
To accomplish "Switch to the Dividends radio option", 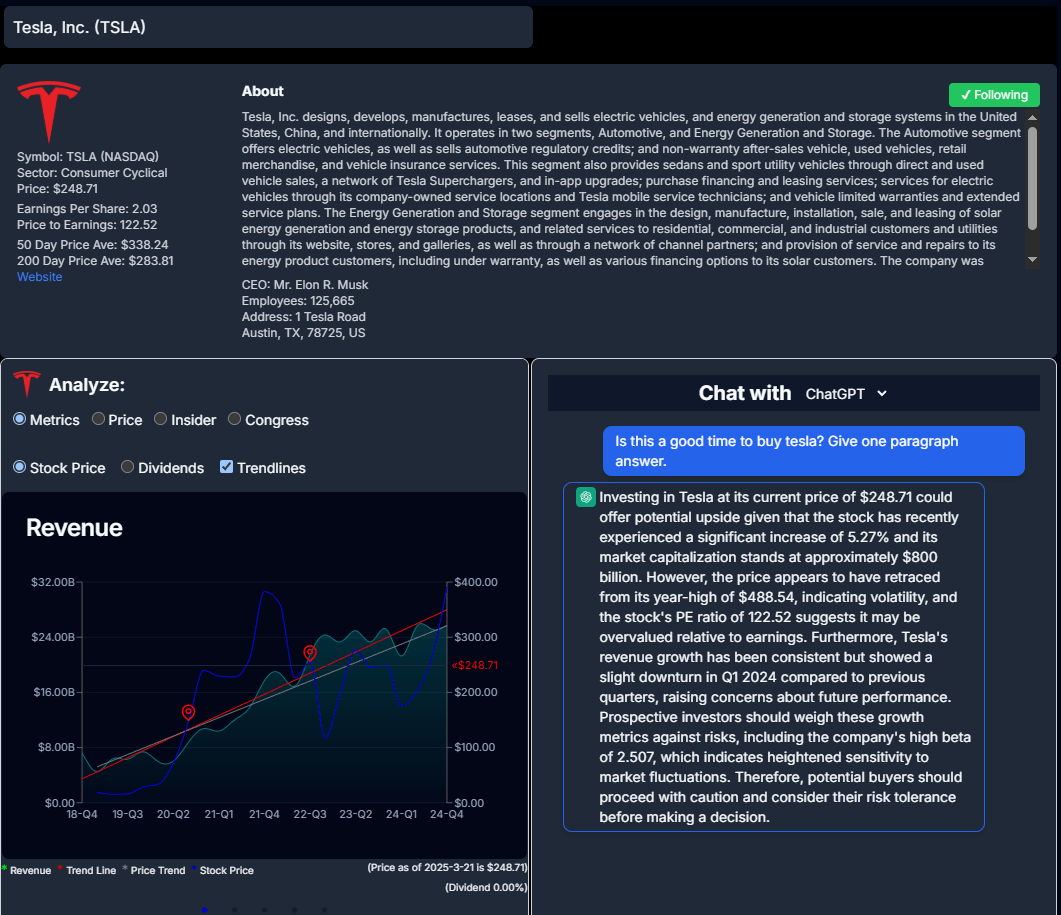I will [x=127, y=467].
